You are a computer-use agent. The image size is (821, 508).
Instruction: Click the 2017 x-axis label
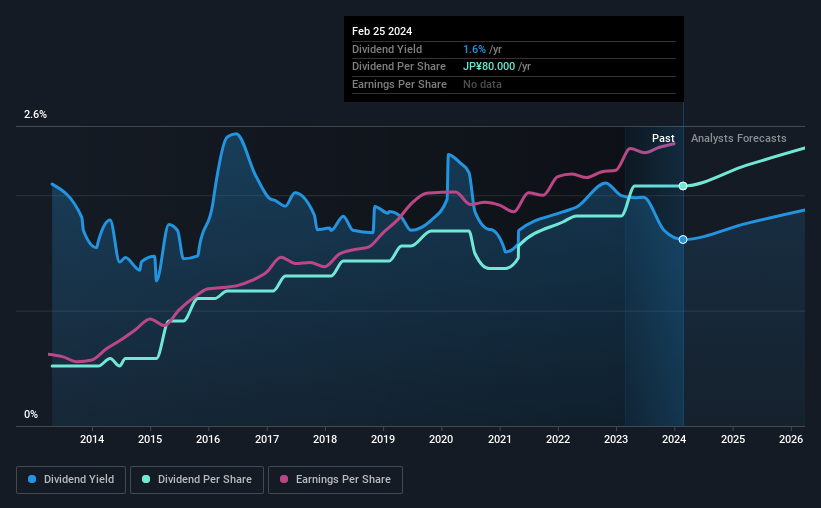tap(267, 439)
